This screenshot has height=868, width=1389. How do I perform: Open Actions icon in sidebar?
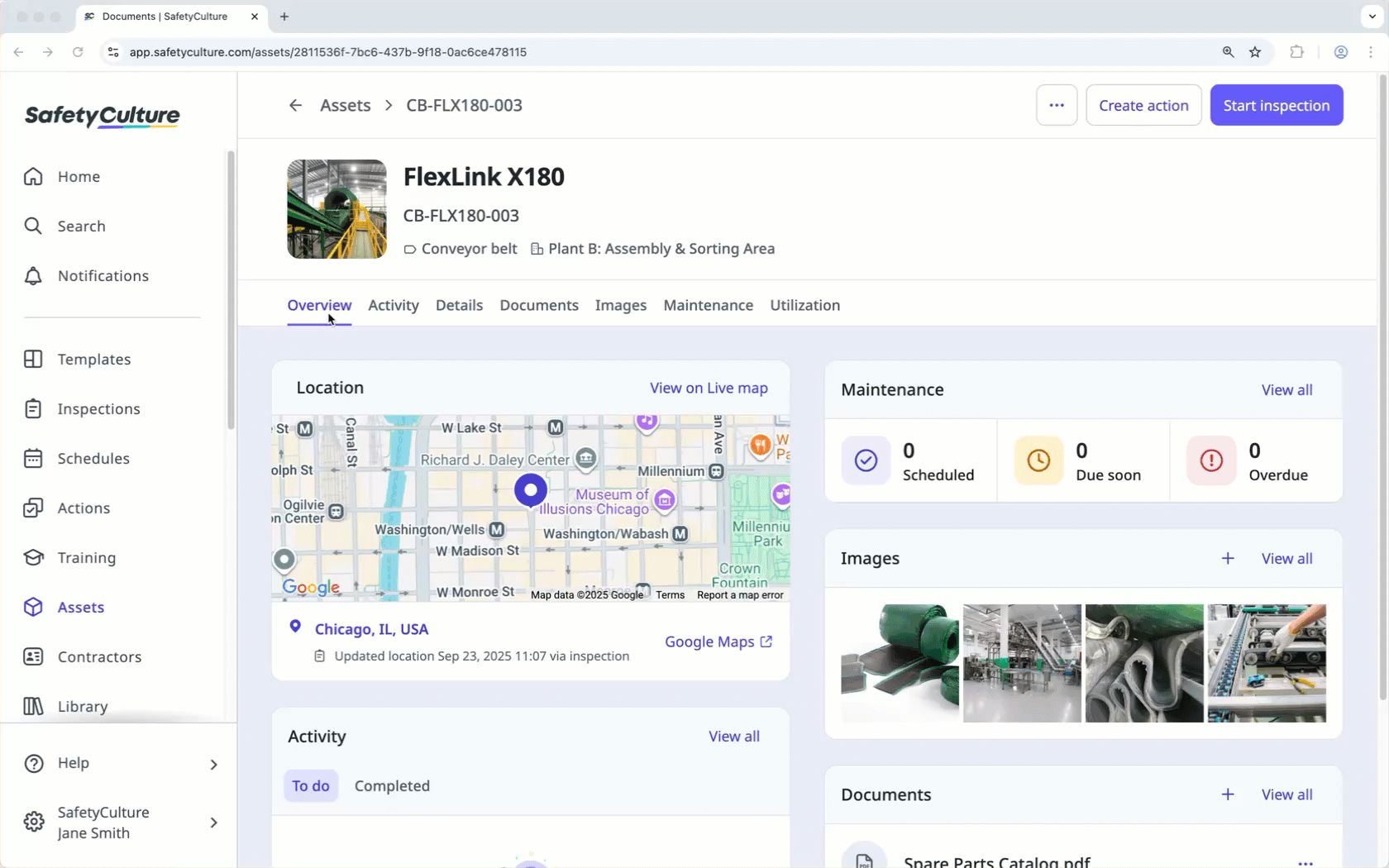pyautogui.click(x=33, y=508)
